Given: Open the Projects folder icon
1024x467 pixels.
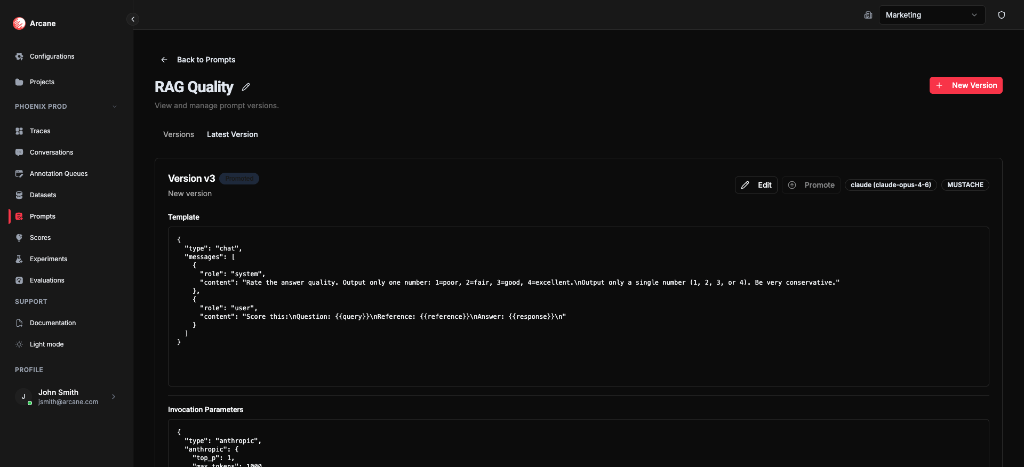Looking at the screenshot, I should click(x=20, y=82).
